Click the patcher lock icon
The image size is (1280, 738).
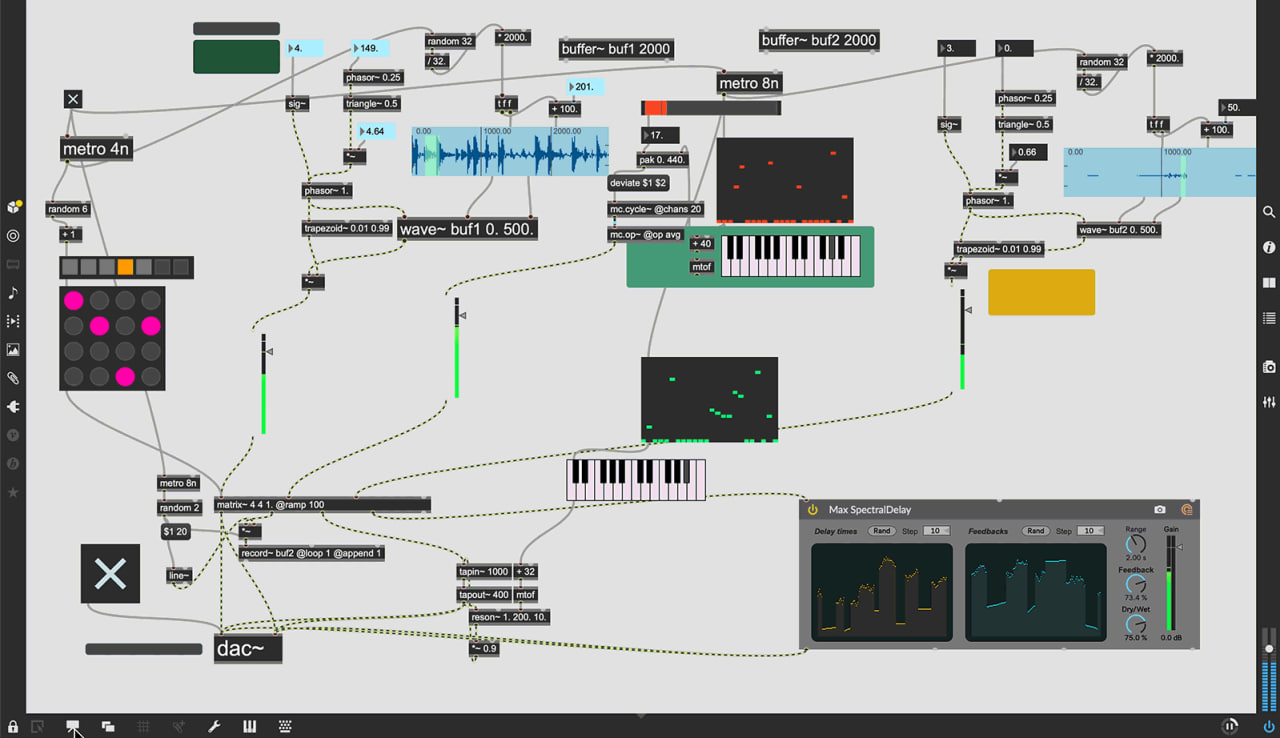click(x=13, y=726)
